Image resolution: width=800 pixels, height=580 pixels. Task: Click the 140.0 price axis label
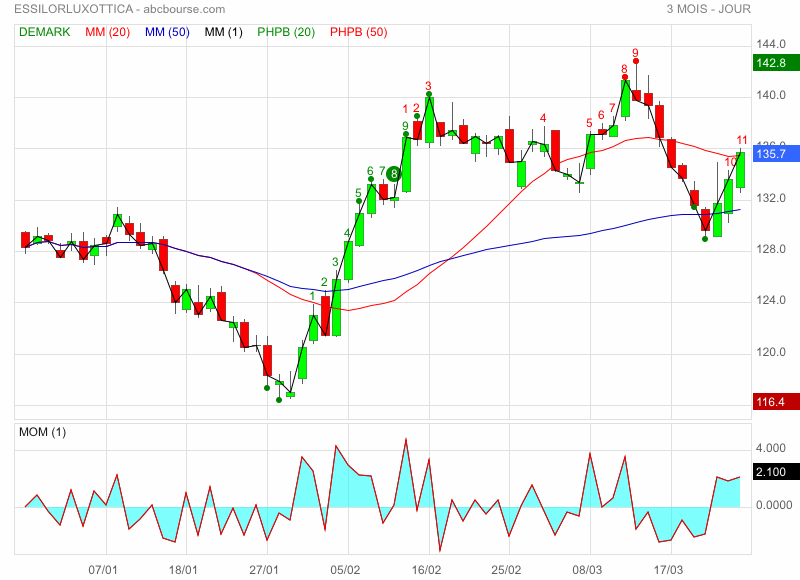pyautogui.click(x=771, y=95)
